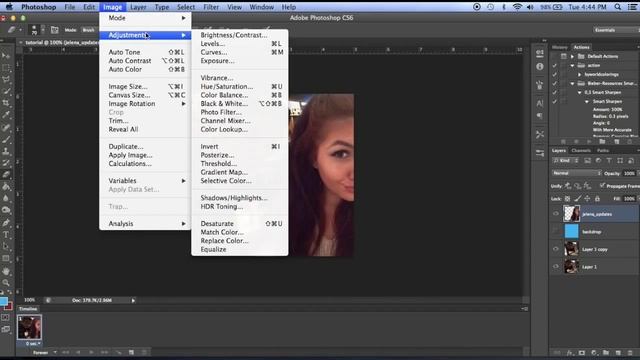Switch to the Paths tab
Image resolution: width=640 pixels, height=360 pixels.
tap(603, 151)
